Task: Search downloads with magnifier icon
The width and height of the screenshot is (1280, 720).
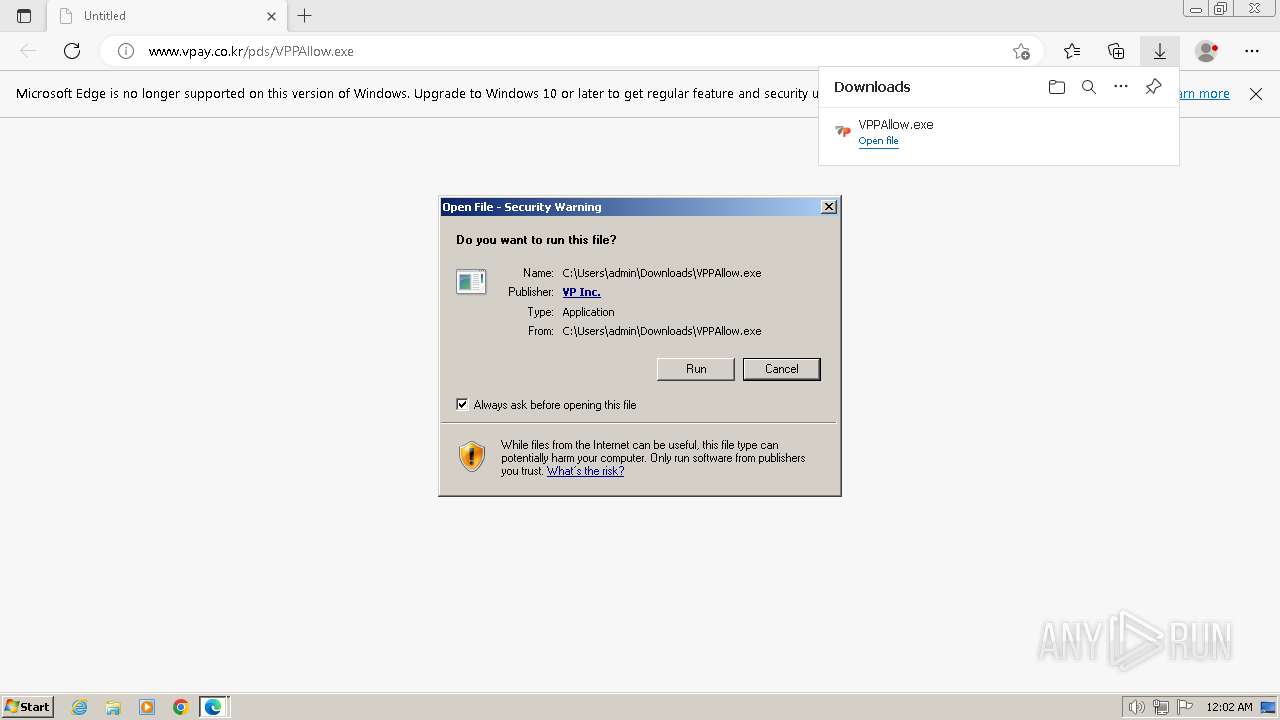Action: (1089, 87)
